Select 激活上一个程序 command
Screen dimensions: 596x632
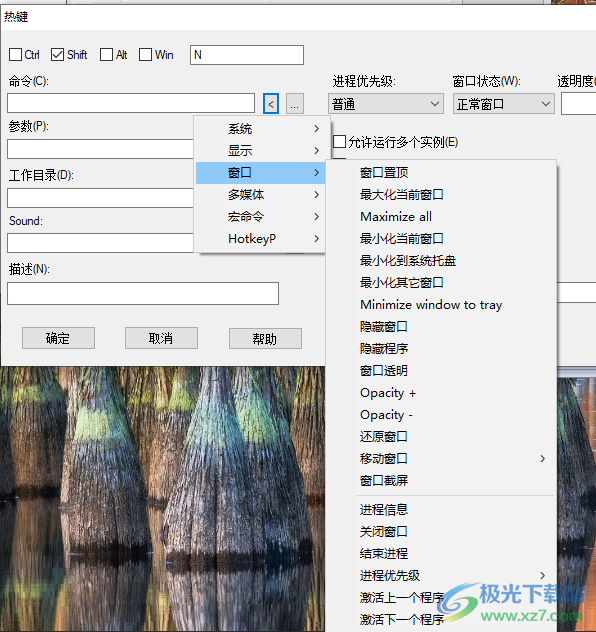coord(441,598)
